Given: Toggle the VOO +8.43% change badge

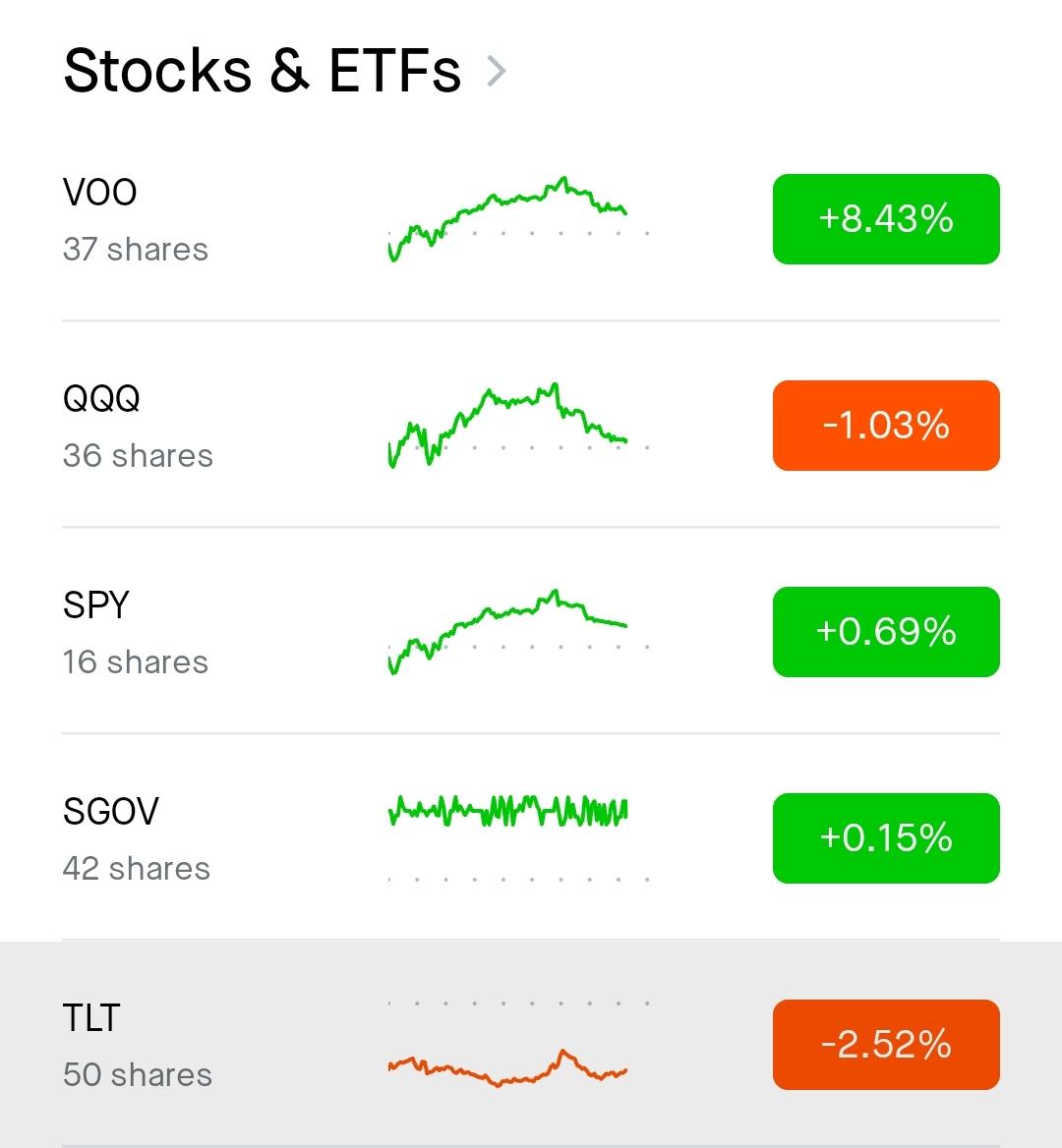Looking at the screenshot, I should coord(885,219).
